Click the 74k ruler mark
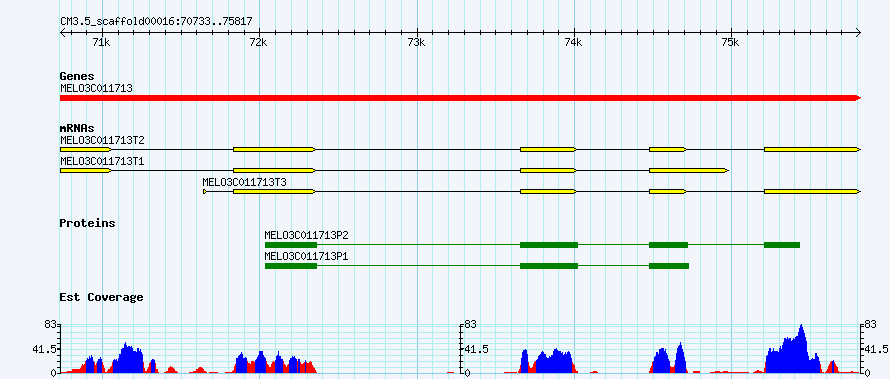The image size is (890, 379). [x=574, y=43]
